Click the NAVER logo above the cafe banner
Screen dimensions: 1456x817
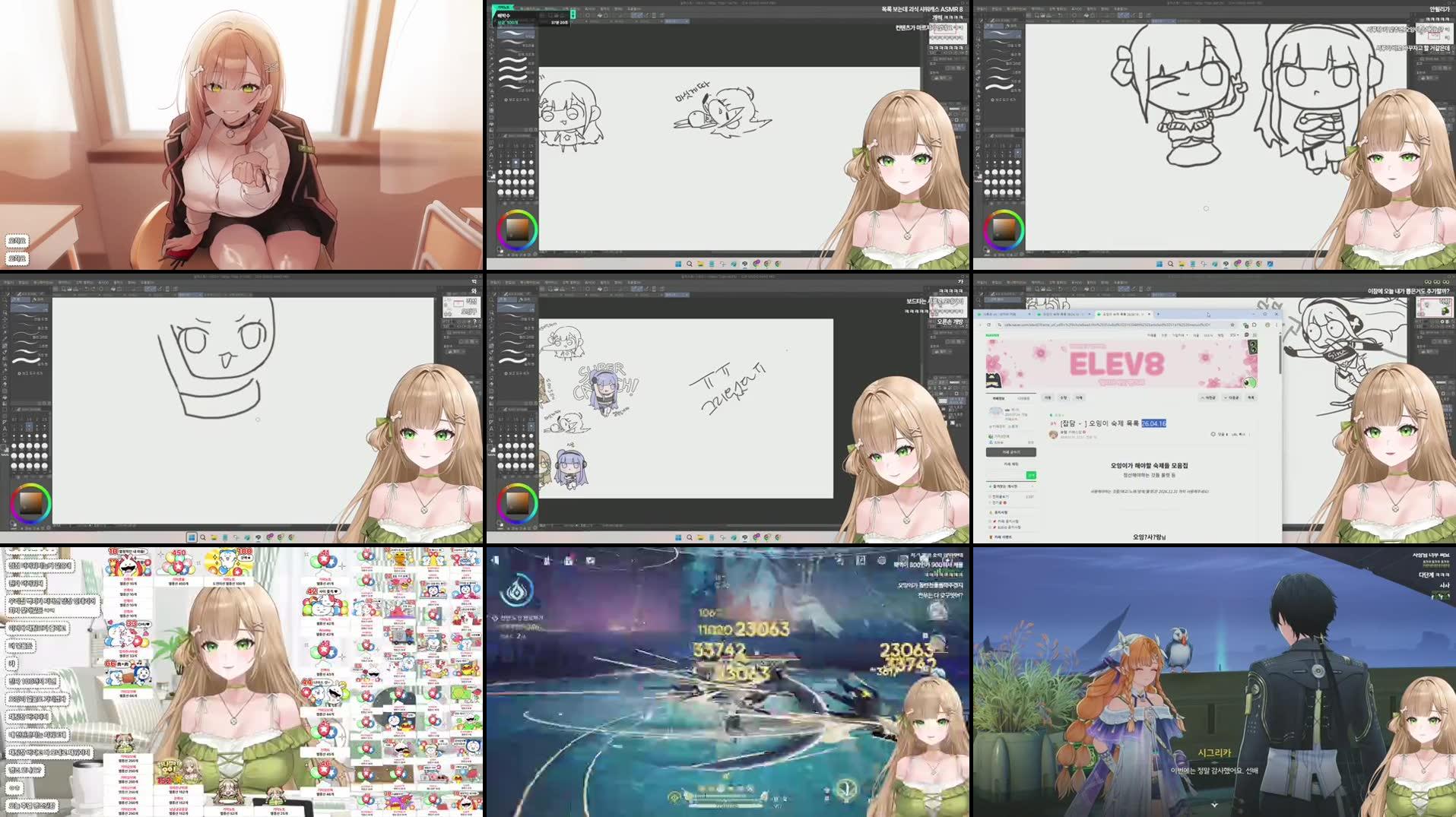(991, 335)
